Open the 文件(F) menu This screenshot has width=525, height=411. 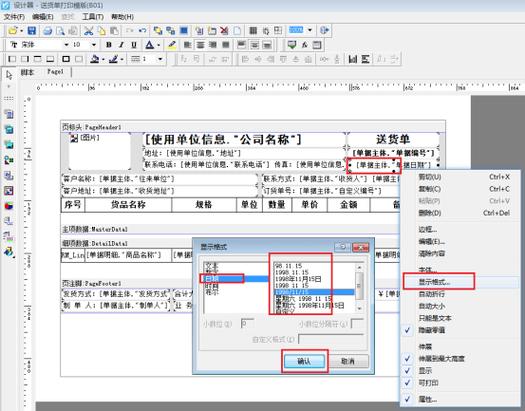(x=14, y=17)
